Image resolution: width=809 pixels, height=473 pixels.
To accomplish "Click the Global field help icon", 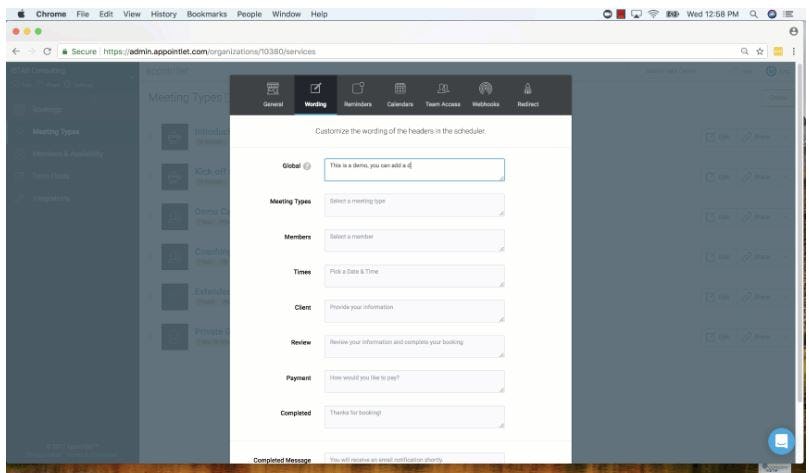I will 307,166.
